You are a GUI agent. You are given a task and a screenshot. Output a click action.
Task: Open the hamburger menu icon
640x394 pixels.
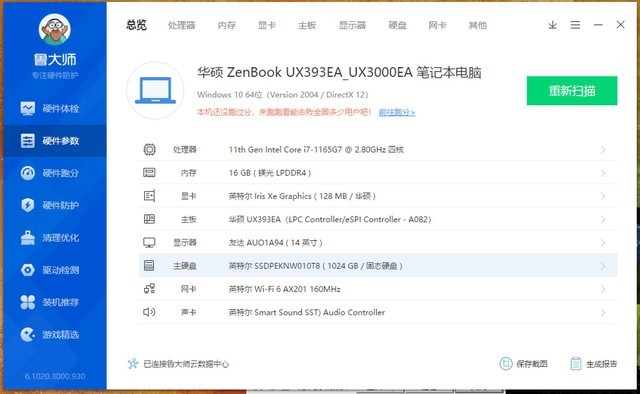click(x=575, y=25)
